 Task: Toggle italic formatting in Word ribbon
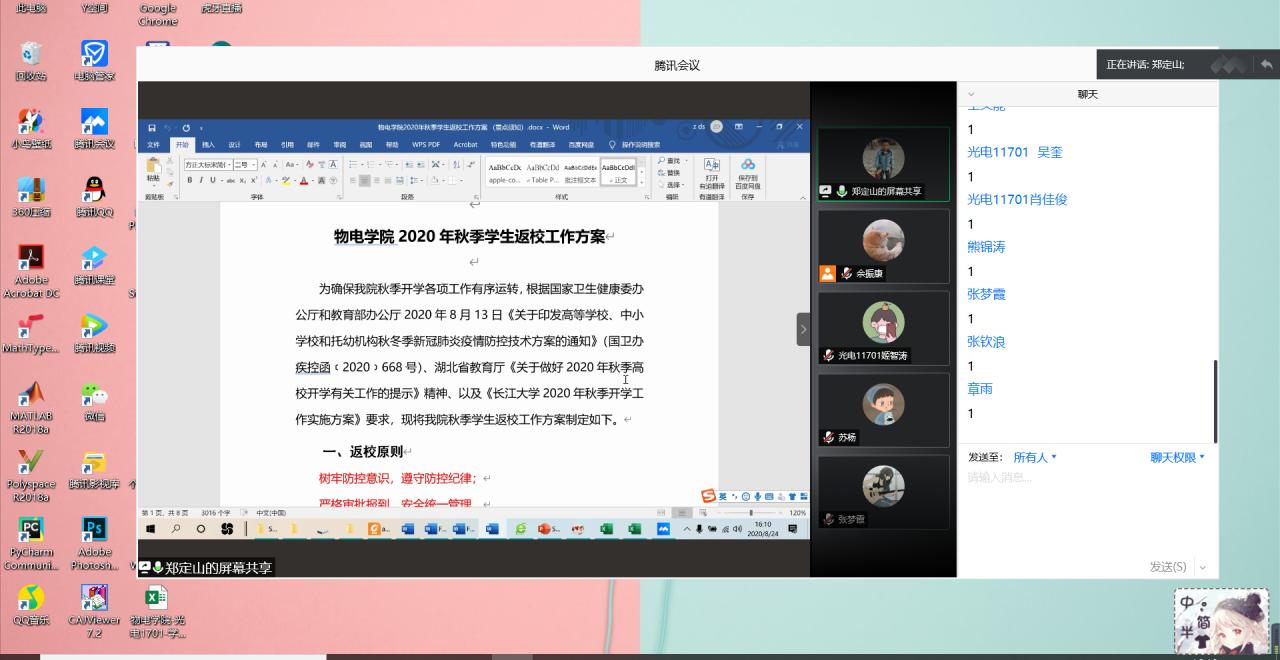point(201,181)
